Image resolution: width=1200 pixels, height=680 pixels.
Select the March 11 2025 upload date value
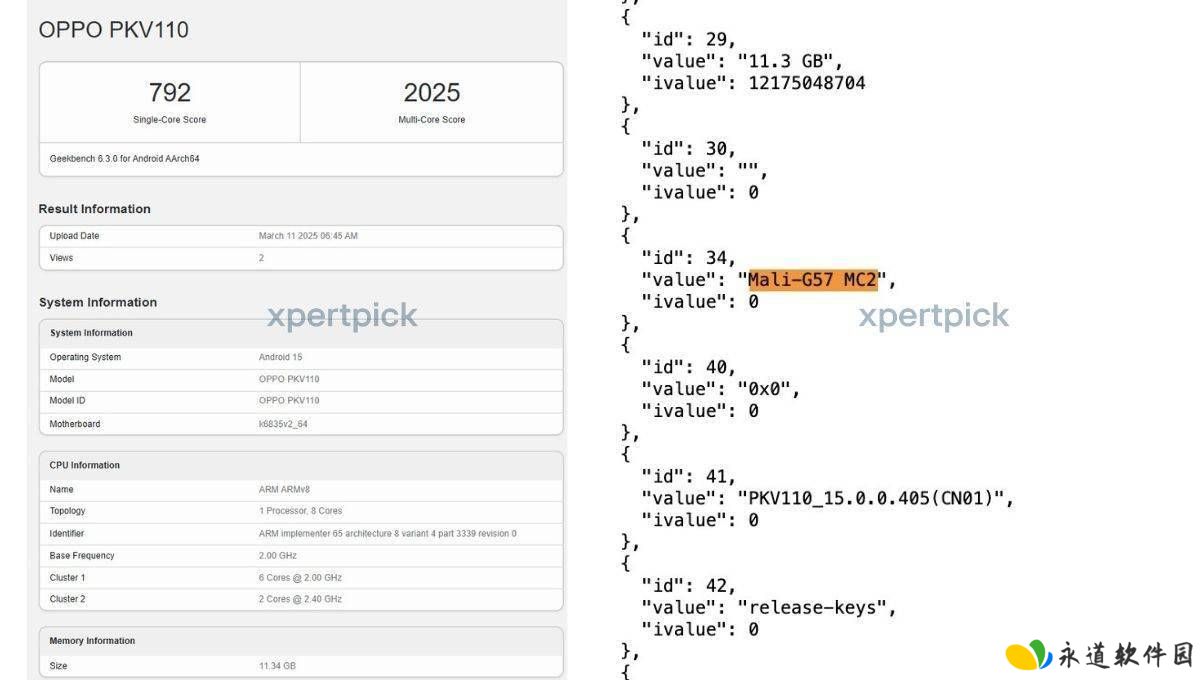point(308,236)
